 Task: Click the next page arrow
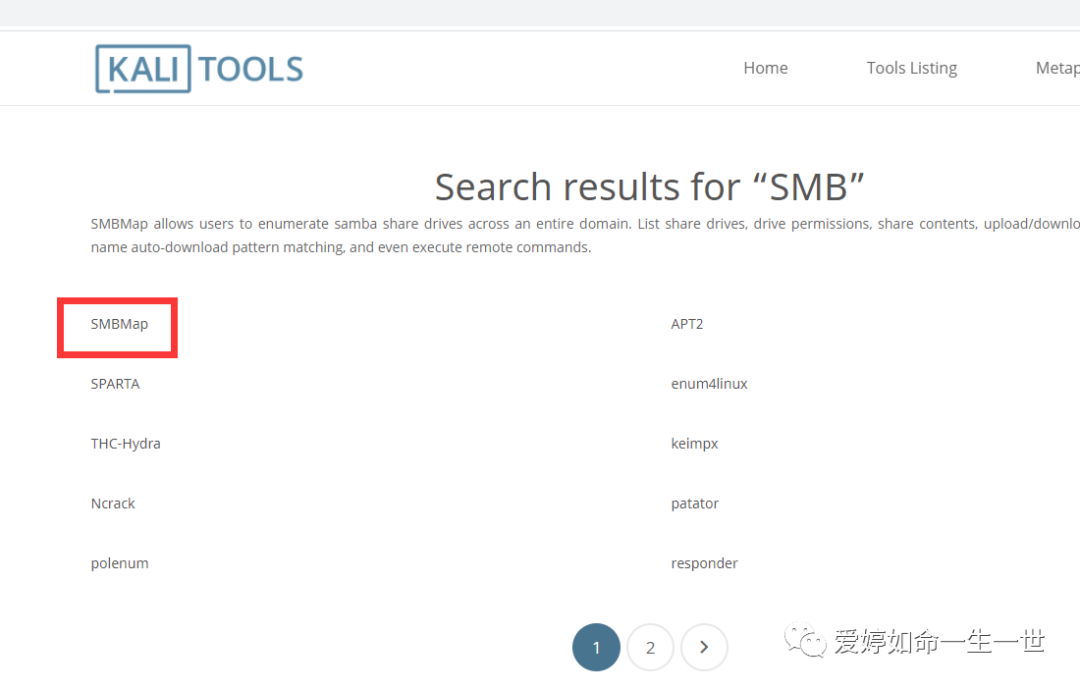(704, 647)
